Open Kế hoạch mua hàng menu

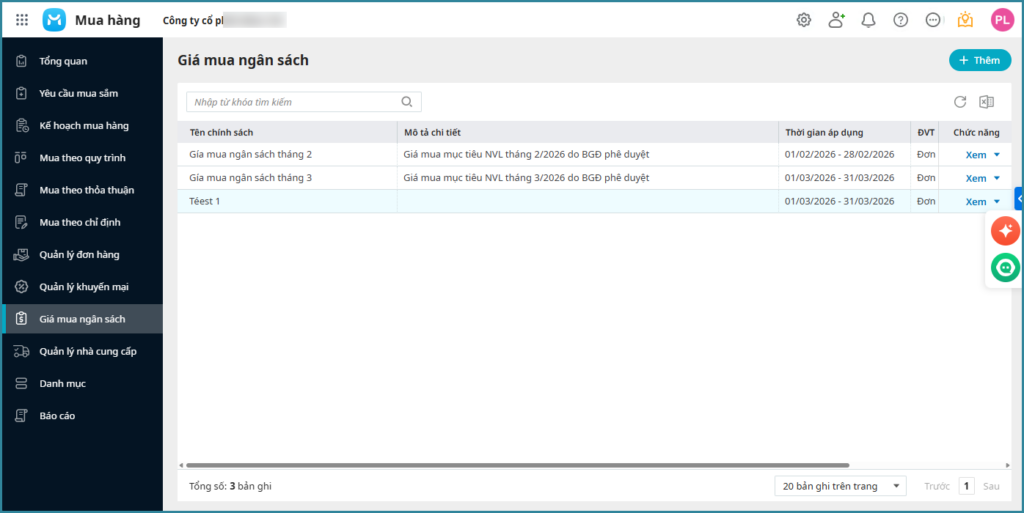click(x=82, y=125)
